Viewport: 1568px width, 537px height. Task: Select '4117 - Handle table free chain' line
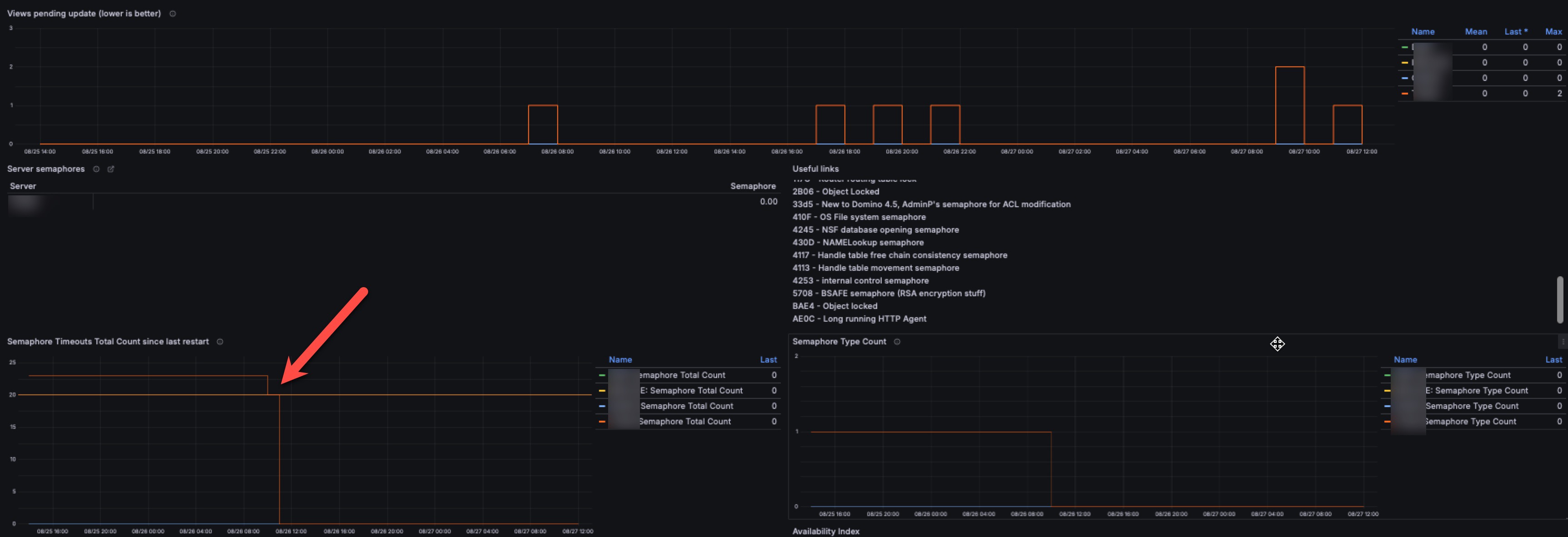899,255
